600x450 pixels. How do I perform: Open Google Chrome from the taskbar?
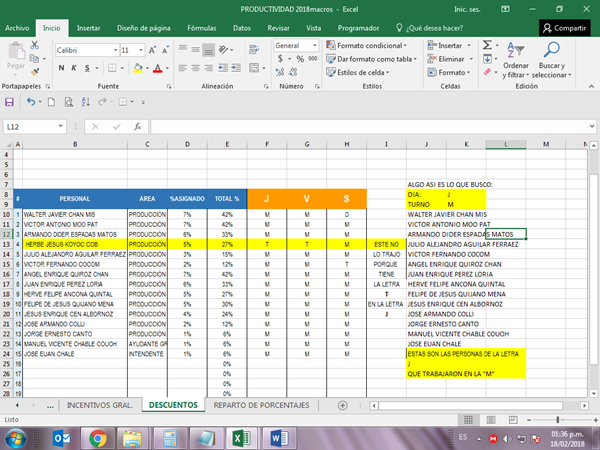pyautogui.click(x=97, y=437)
